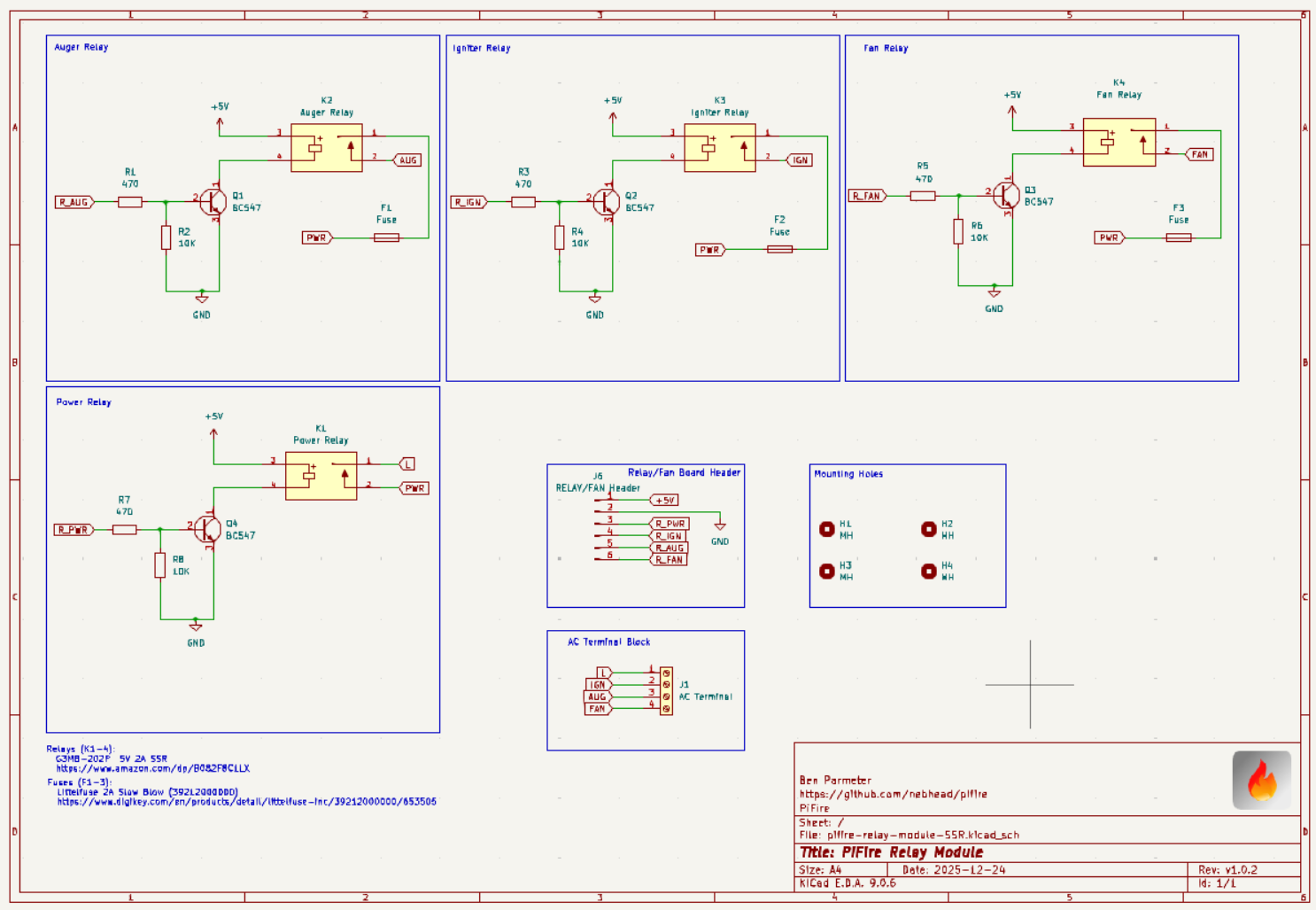Select +5V label on J6 header
The width and height of the screenshot is (1316, 910).
[x=664, y=501]
